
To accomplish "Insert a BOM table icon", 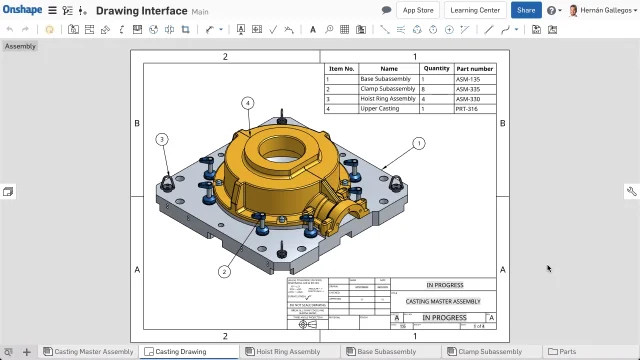I will pos(361,29).
